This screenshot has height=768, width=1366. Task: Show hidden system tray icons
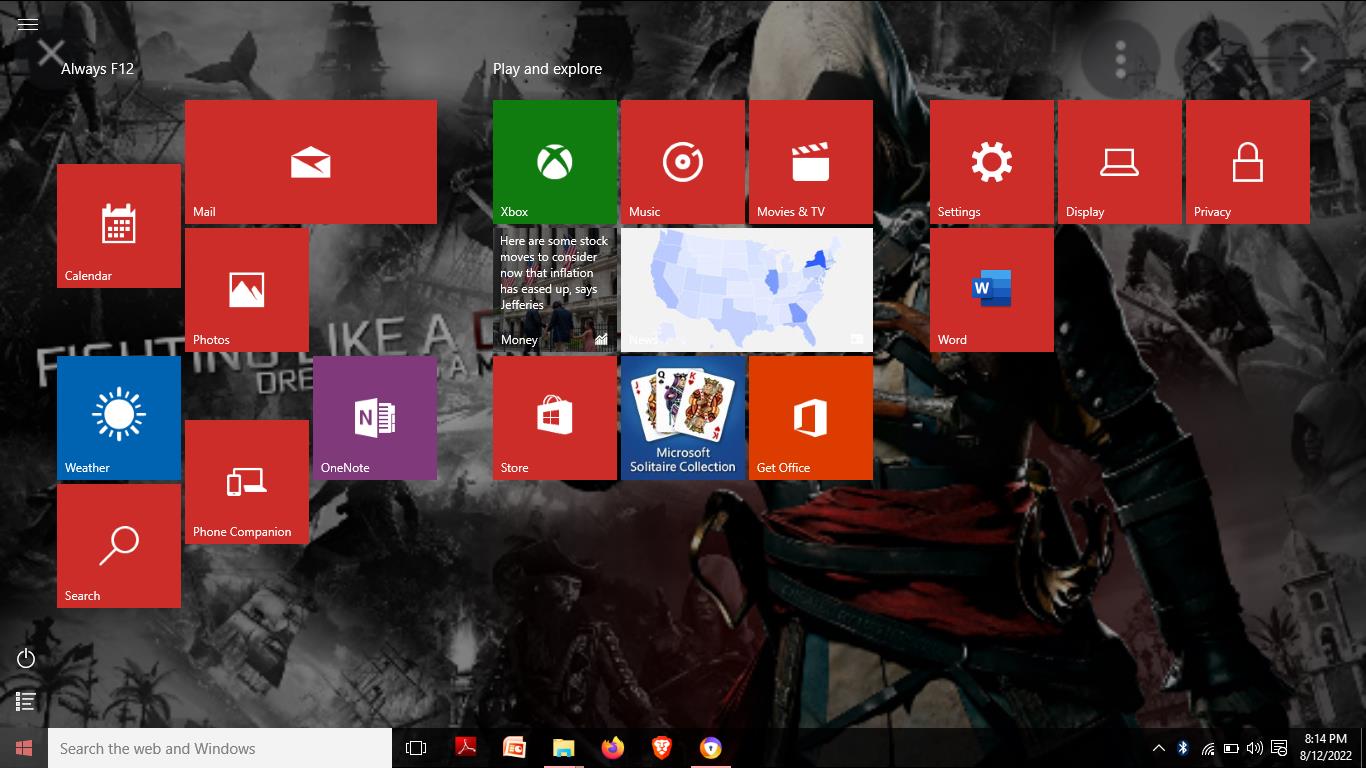coord(1158,748)
